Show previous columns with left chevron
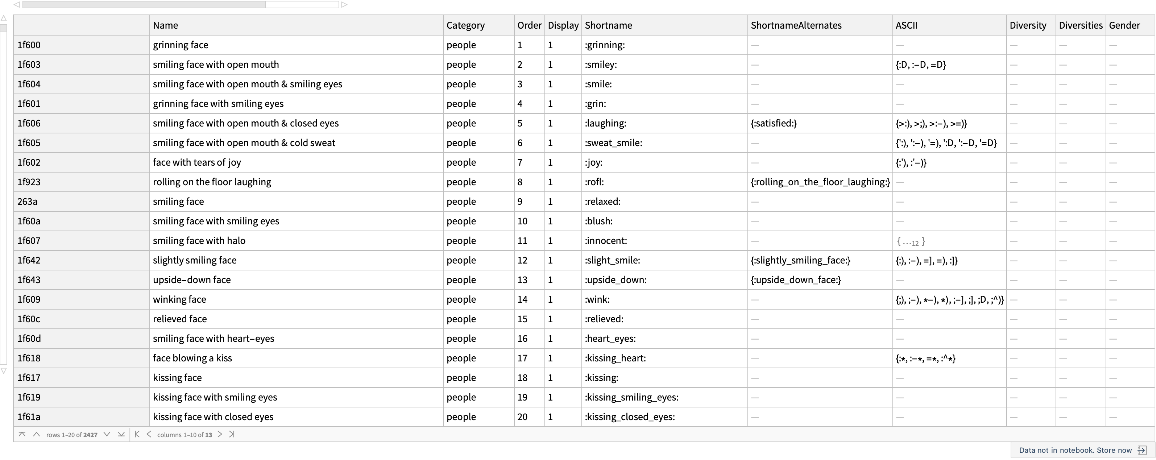 (149, 434)
